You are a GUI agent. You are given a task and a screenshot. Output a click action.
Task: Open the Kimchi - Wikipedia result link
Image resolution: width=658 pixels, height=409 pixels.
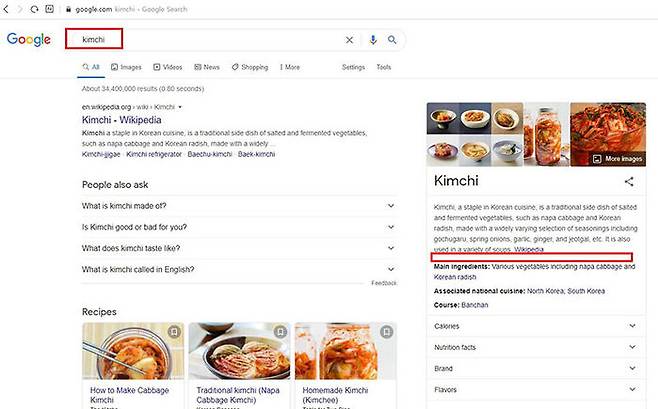tap(115, 119)
